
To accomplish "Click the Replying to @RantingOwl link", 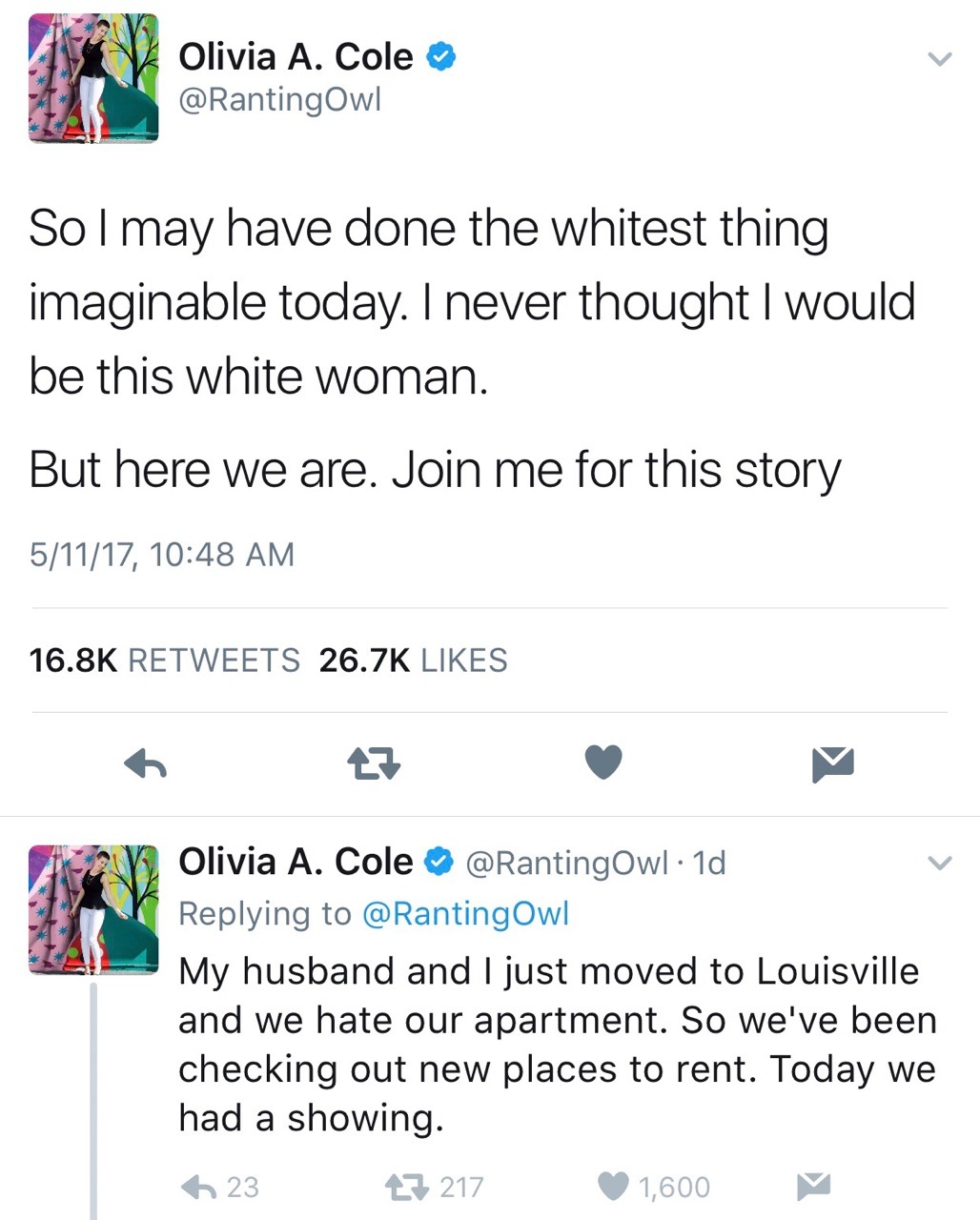I will pos(465,913).
